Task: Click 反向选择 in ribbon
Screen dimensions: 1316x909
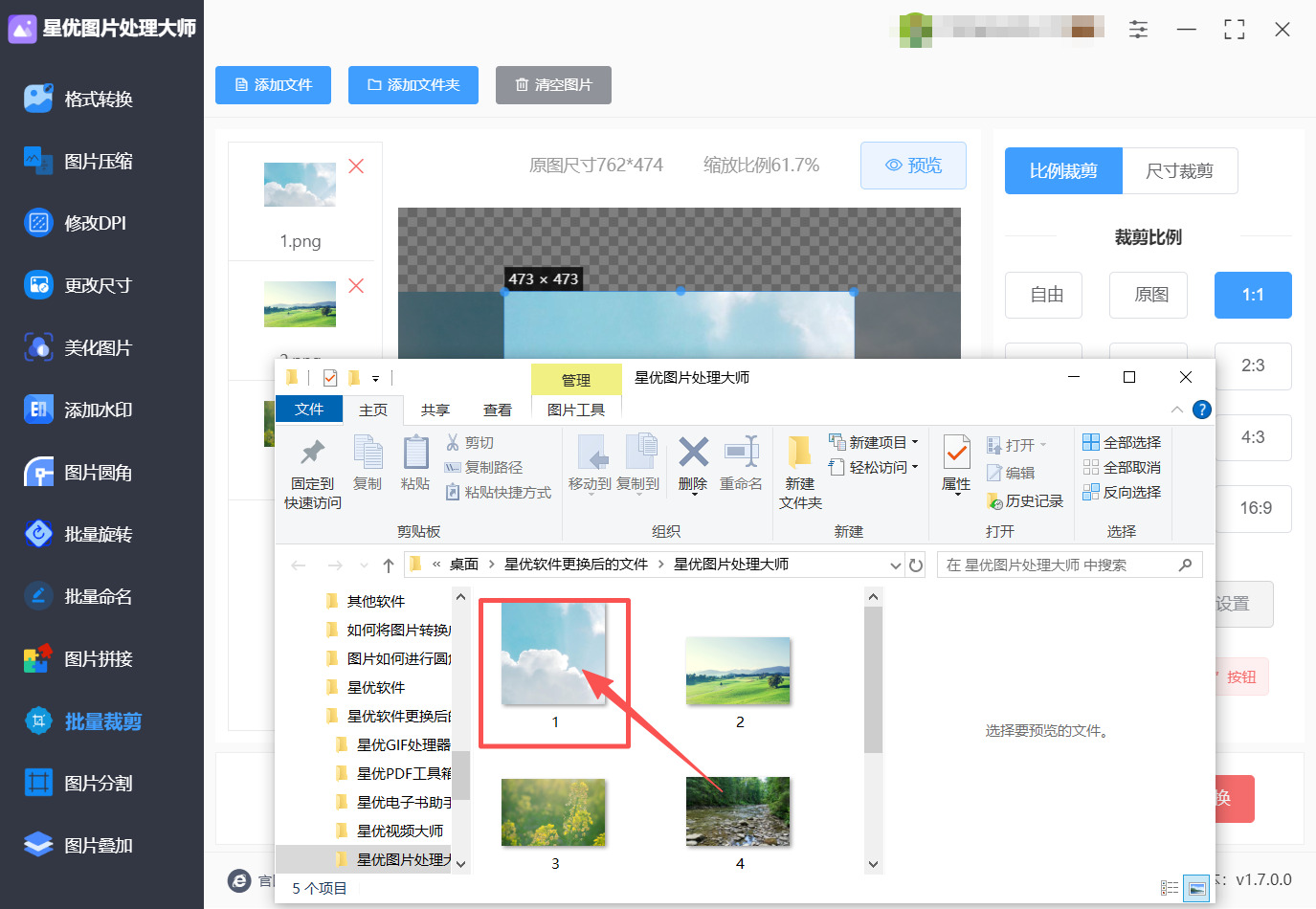Action: click(x=1122, y=492)
